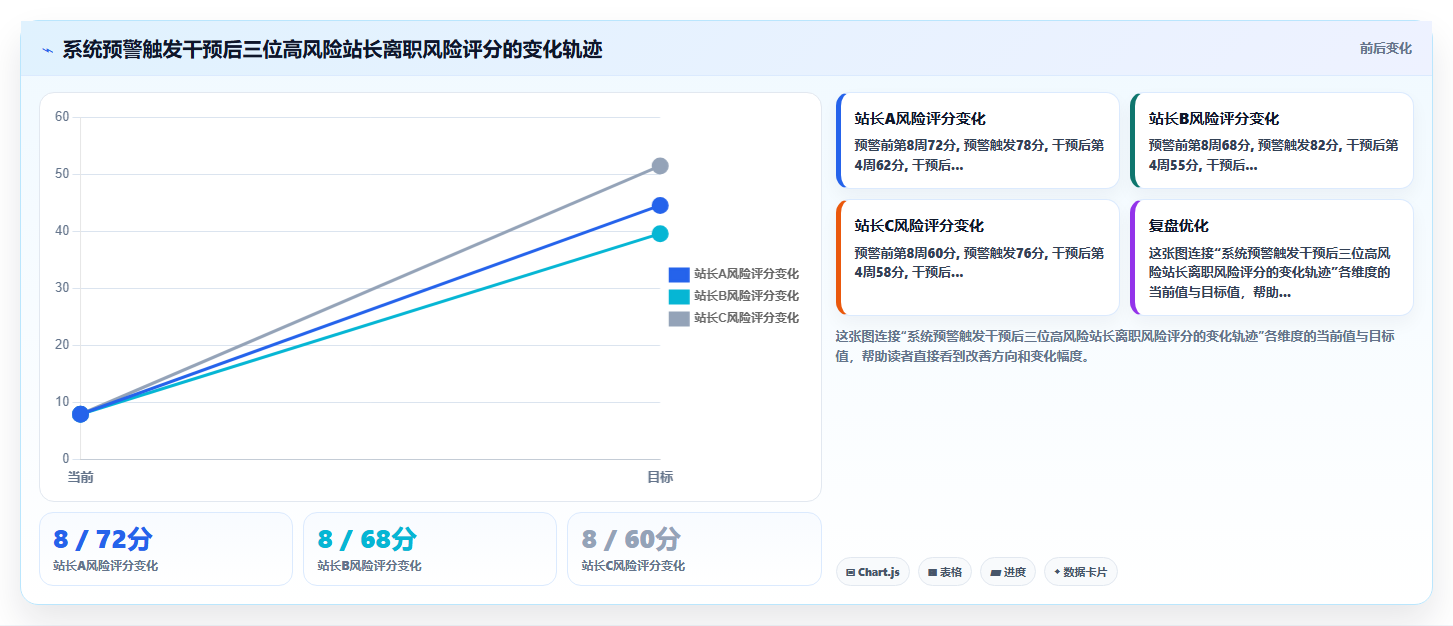Click the 进度 tag icon
1453x626 pixels.
[x=995, y=573]
